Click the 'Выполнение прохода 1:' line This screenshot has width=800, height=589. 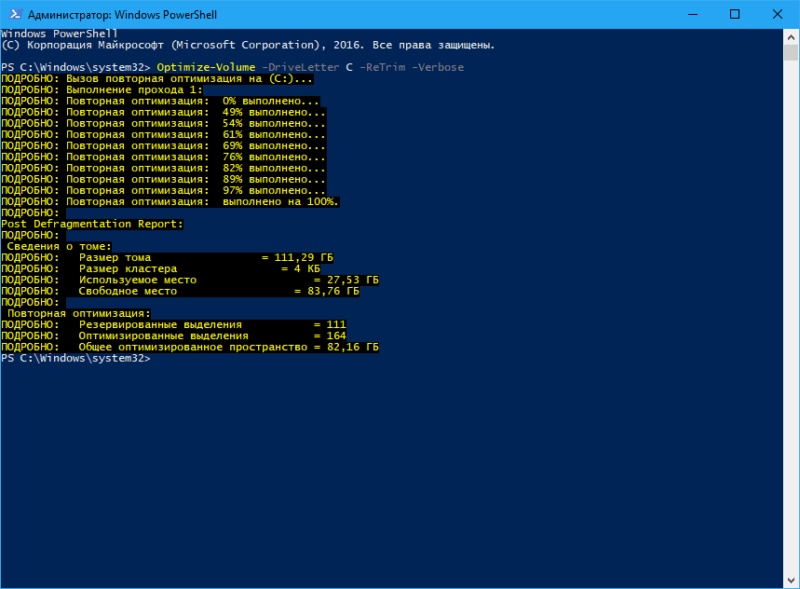point(102,90)
